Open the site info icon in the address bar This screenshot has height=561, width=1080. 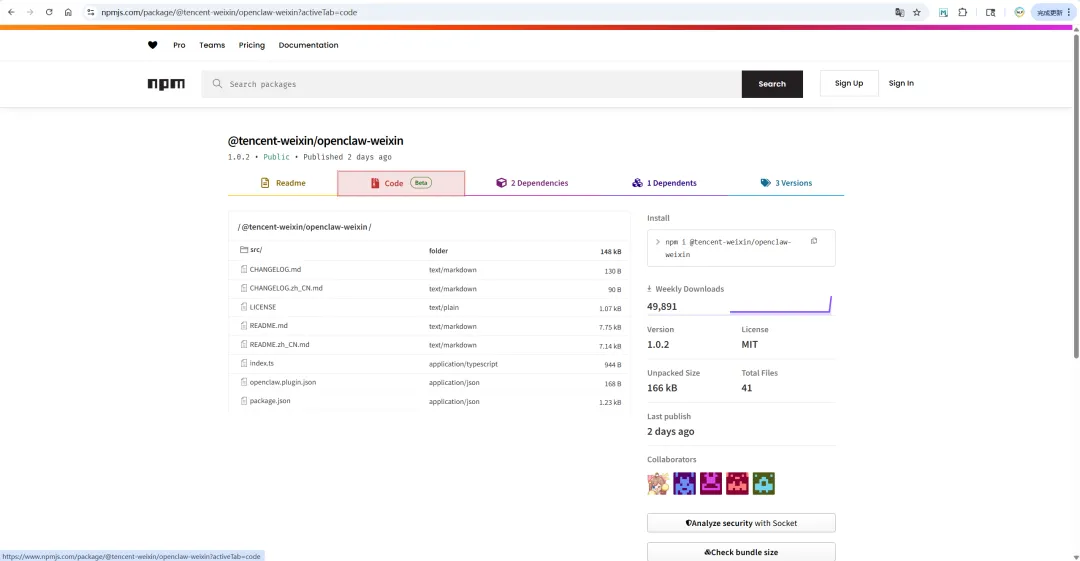tap(90, 12)
